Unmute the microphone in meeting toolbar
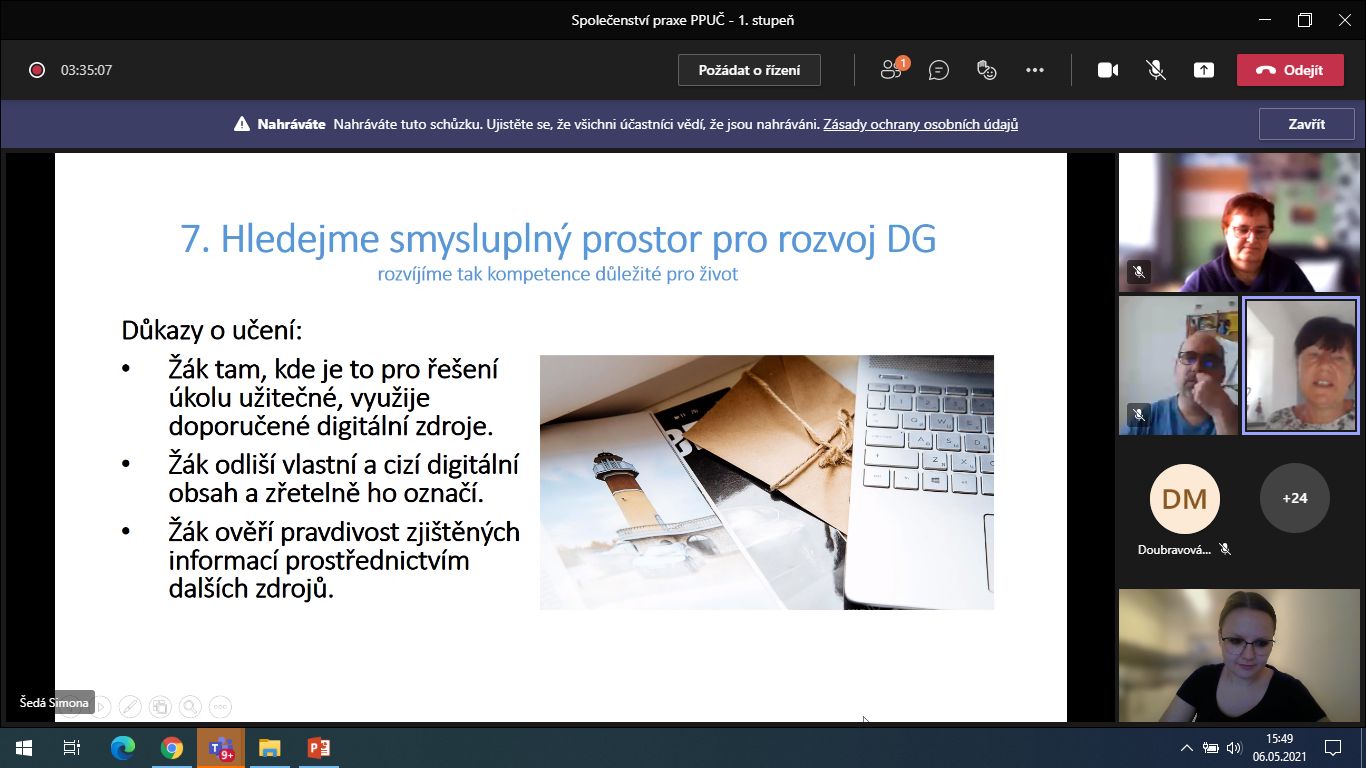Viewport: 1366px width, 768px height. (x=1156, y=70)
